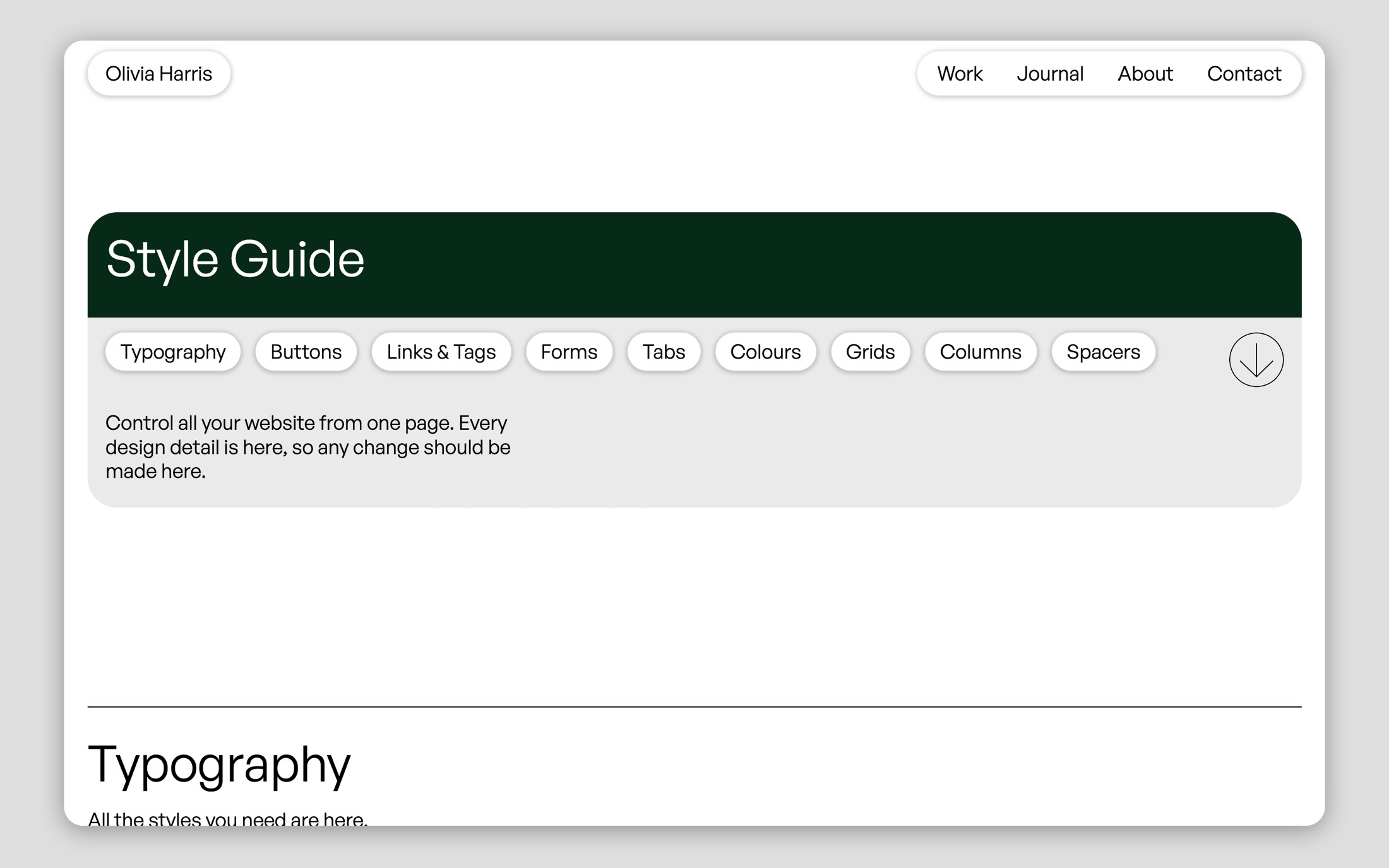The height and width of the screenshot is (868, 1389).
Task: Open the Work page from navigation
Action: coord(960,74)
